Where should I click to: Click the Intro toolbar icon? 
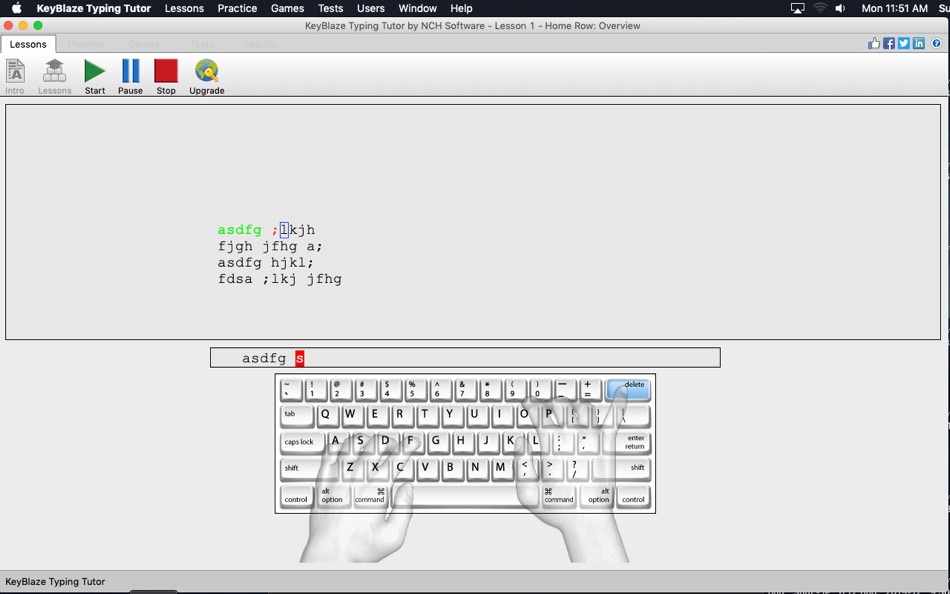click(x=15, y=76)
